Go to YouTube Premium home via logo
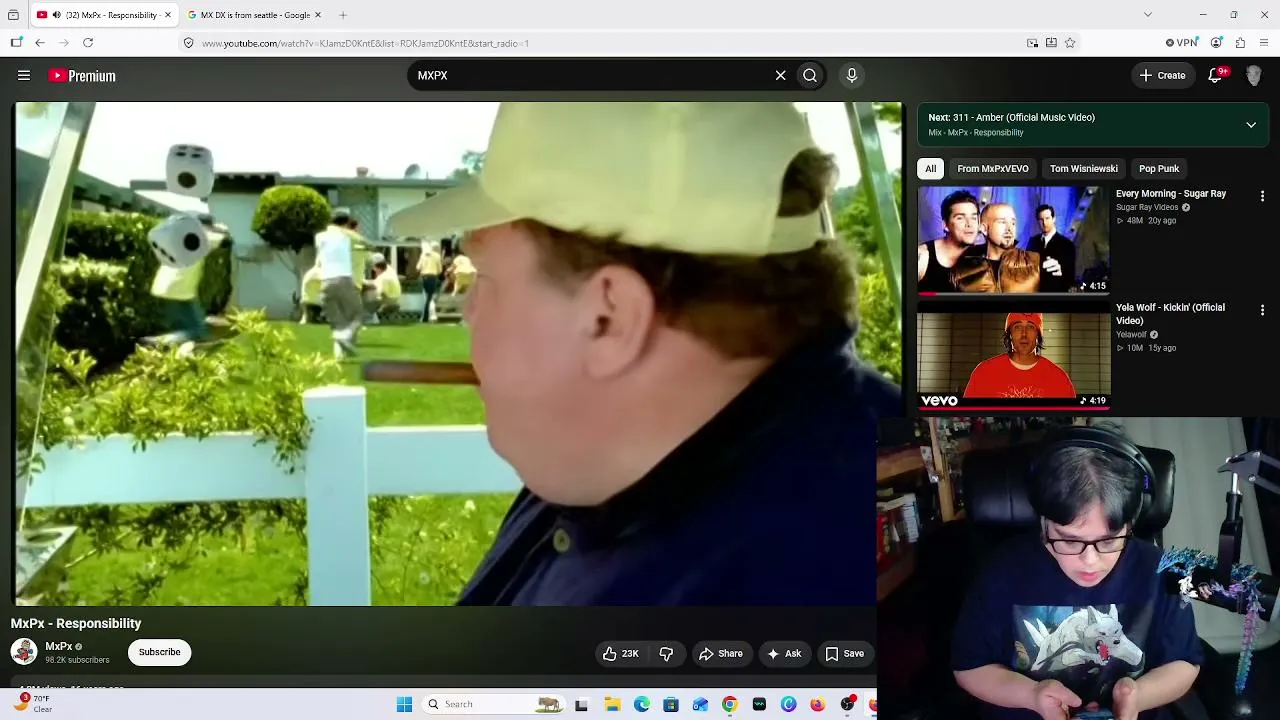1280x720 pixels. tap(82, 75)
